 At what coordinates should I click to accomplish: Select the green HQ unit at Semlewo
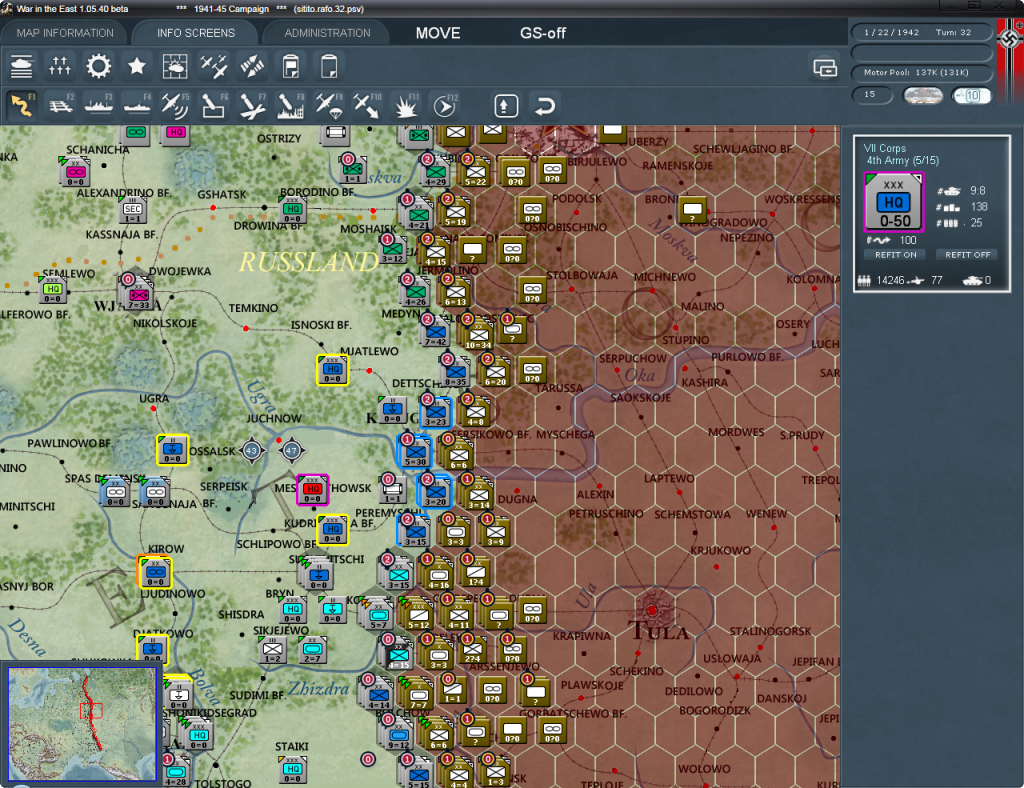click(x=52, y=289)
